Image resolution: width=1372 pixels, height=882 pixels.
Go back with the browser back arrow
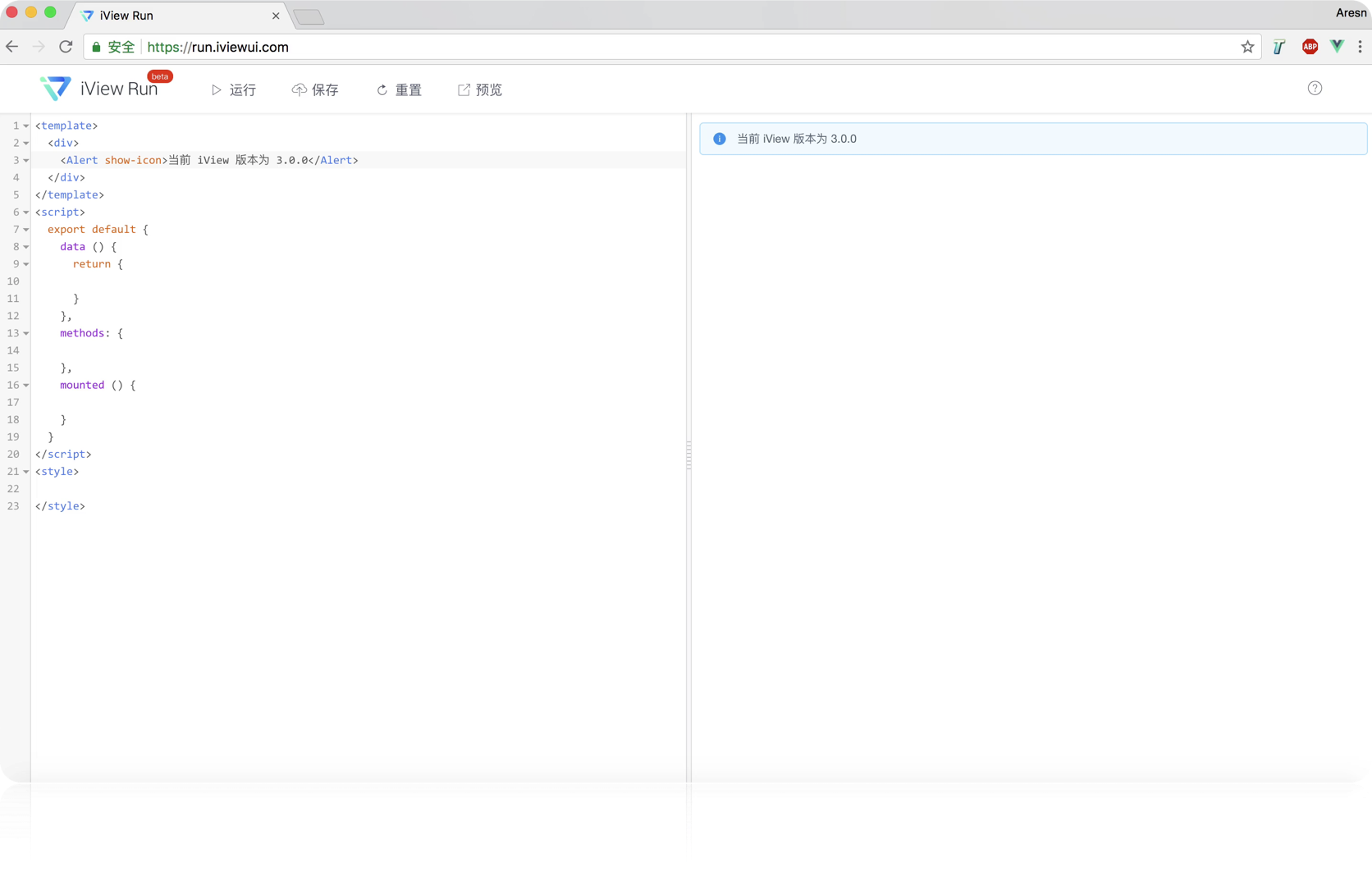click(x=12, y=47)
